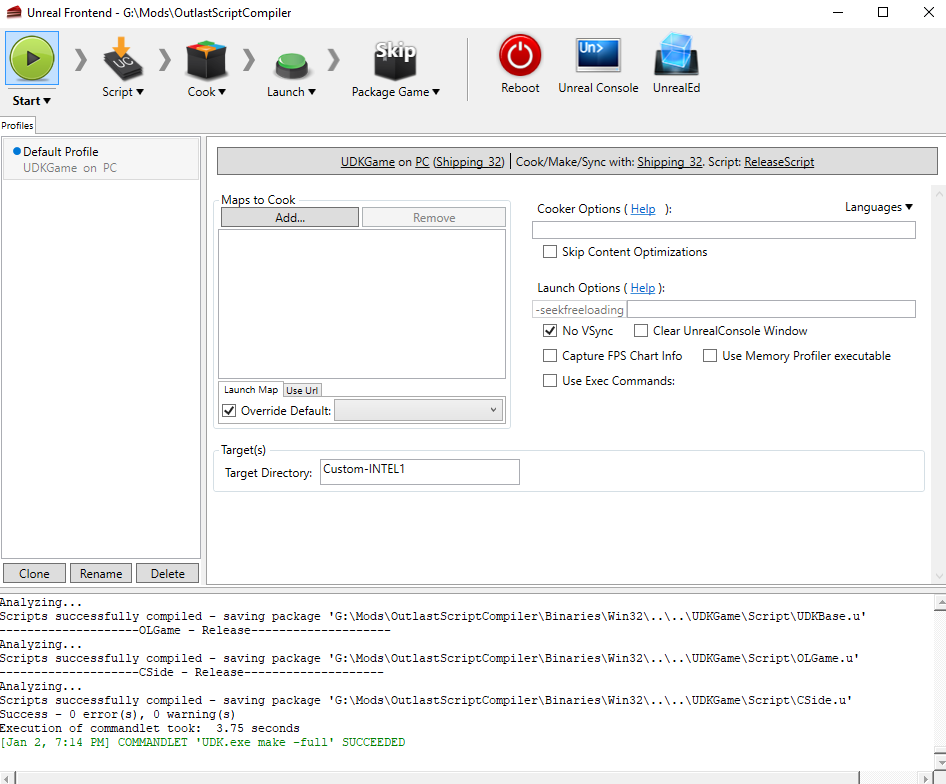Click the Cooker Options text field
Image resolution: width=946 pixels, height=784 pixels.
(x=723, y=230)
